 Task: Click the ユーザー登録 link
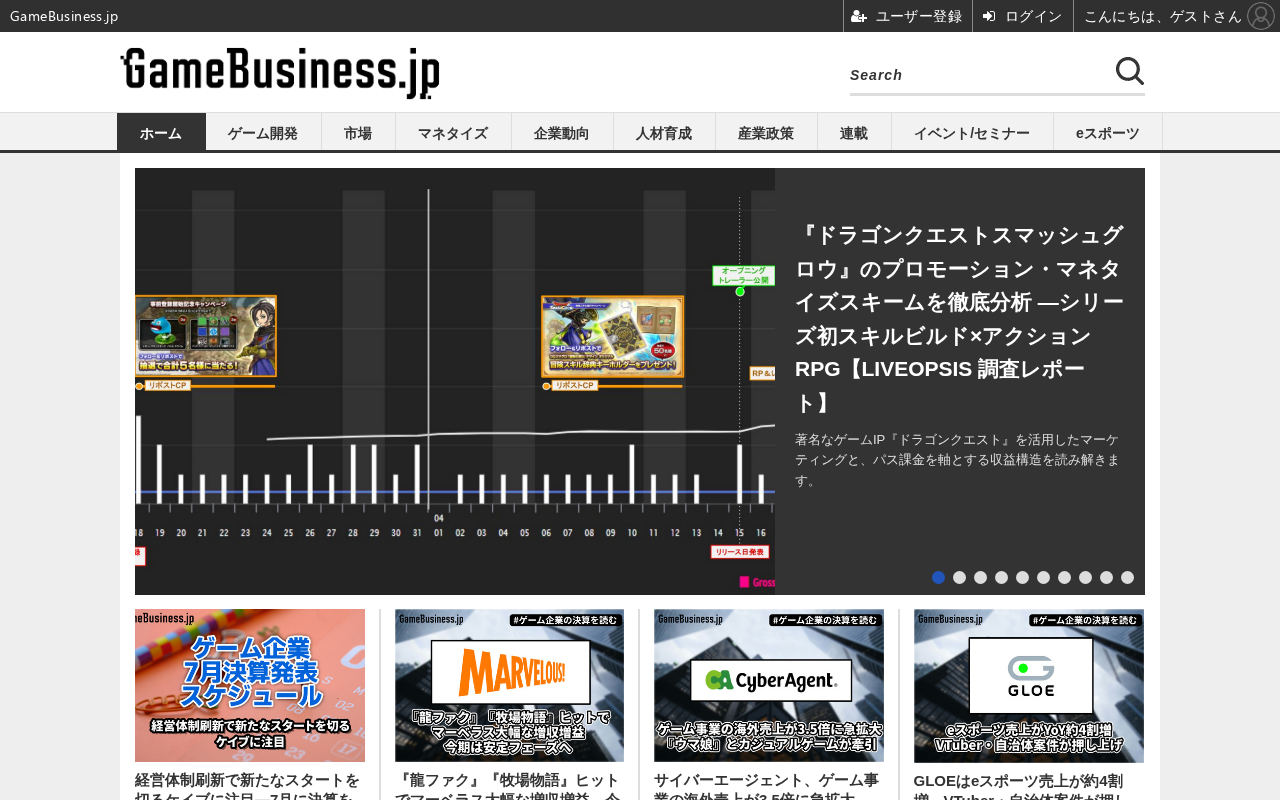point(918,16)
